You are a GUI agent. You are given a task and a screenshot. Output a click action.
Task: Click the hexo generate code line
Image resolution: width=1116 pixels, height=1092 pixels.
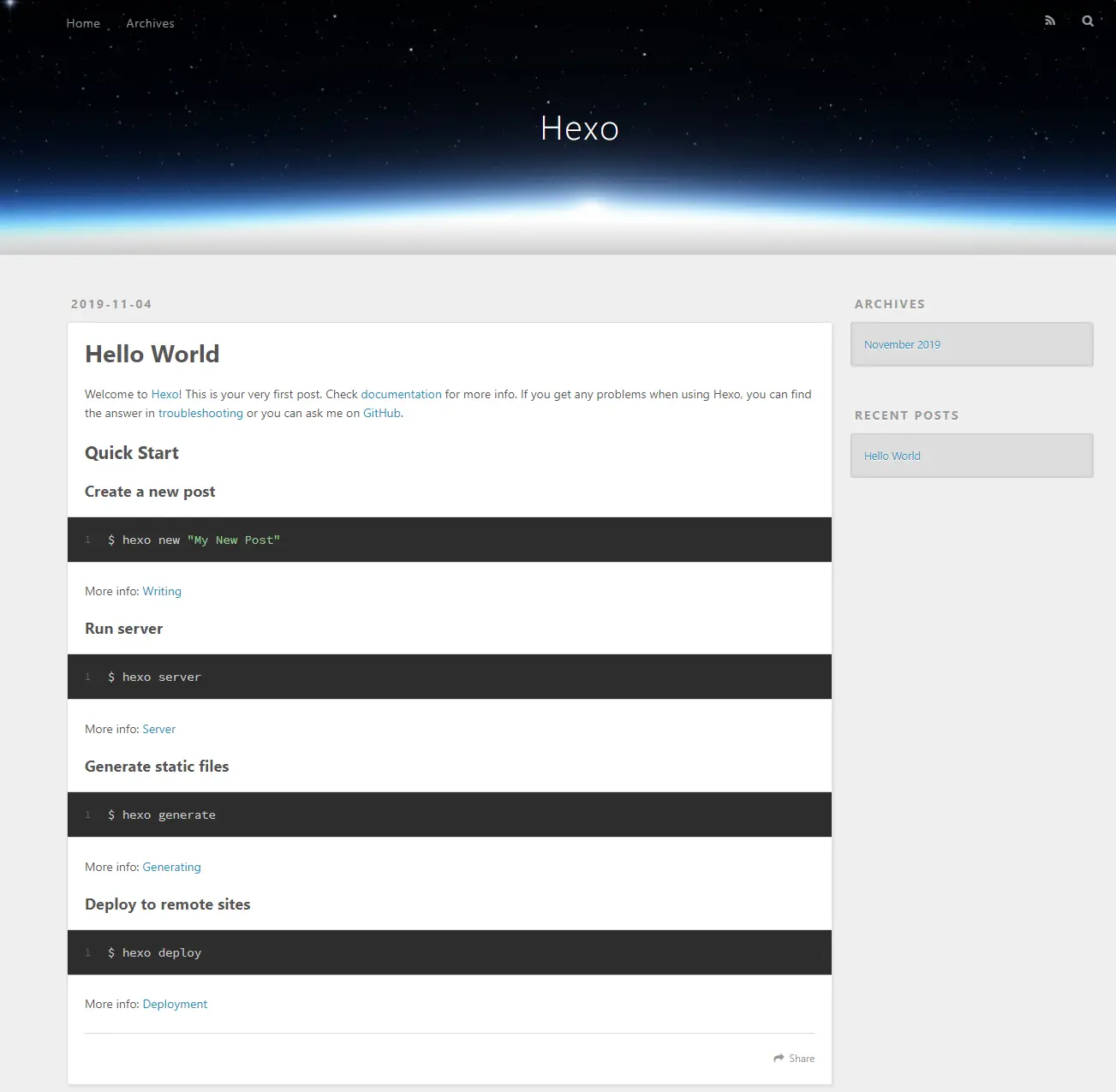[x=162, y=815]
